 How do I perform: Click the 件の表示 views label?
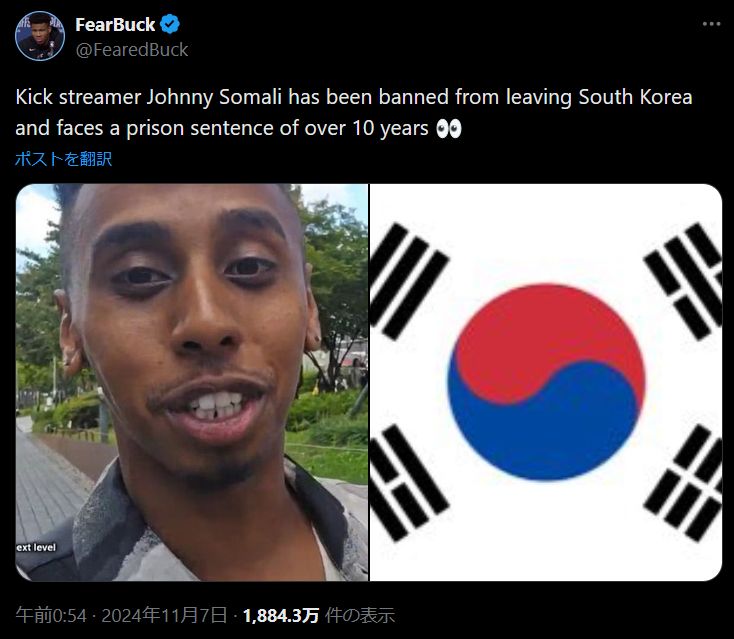(x=360, y=615)
